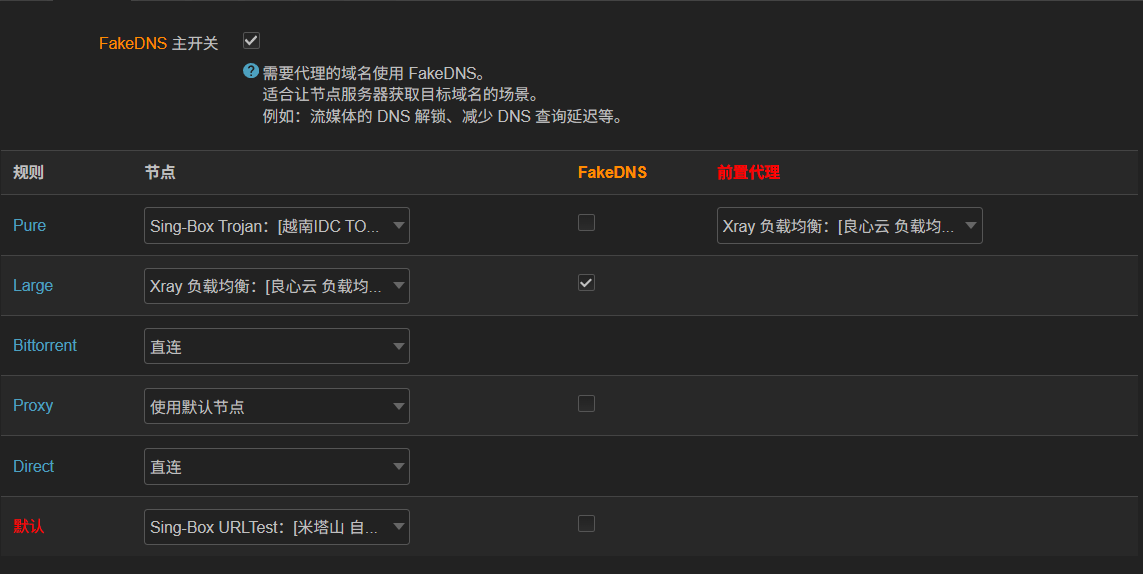Open the Pure rule 前置代理 dropdown

point(849,225)
